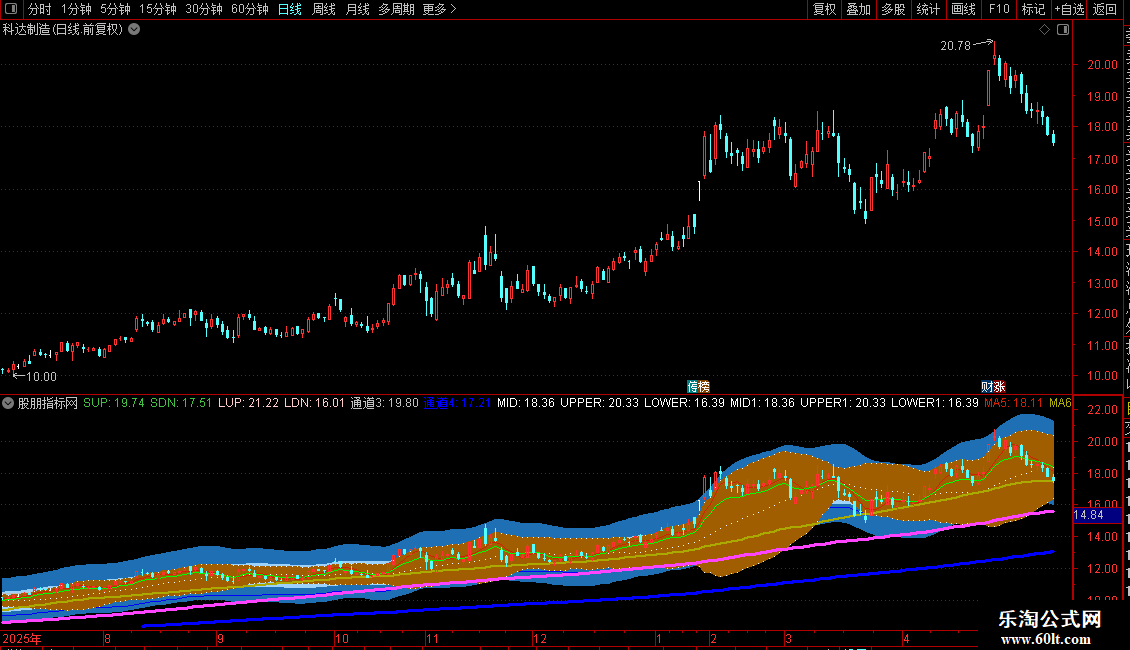Click the SUP: 19.74 indicator value
Image resolution: width=1130 pixels, height=650 pixels.
[114, 403]
